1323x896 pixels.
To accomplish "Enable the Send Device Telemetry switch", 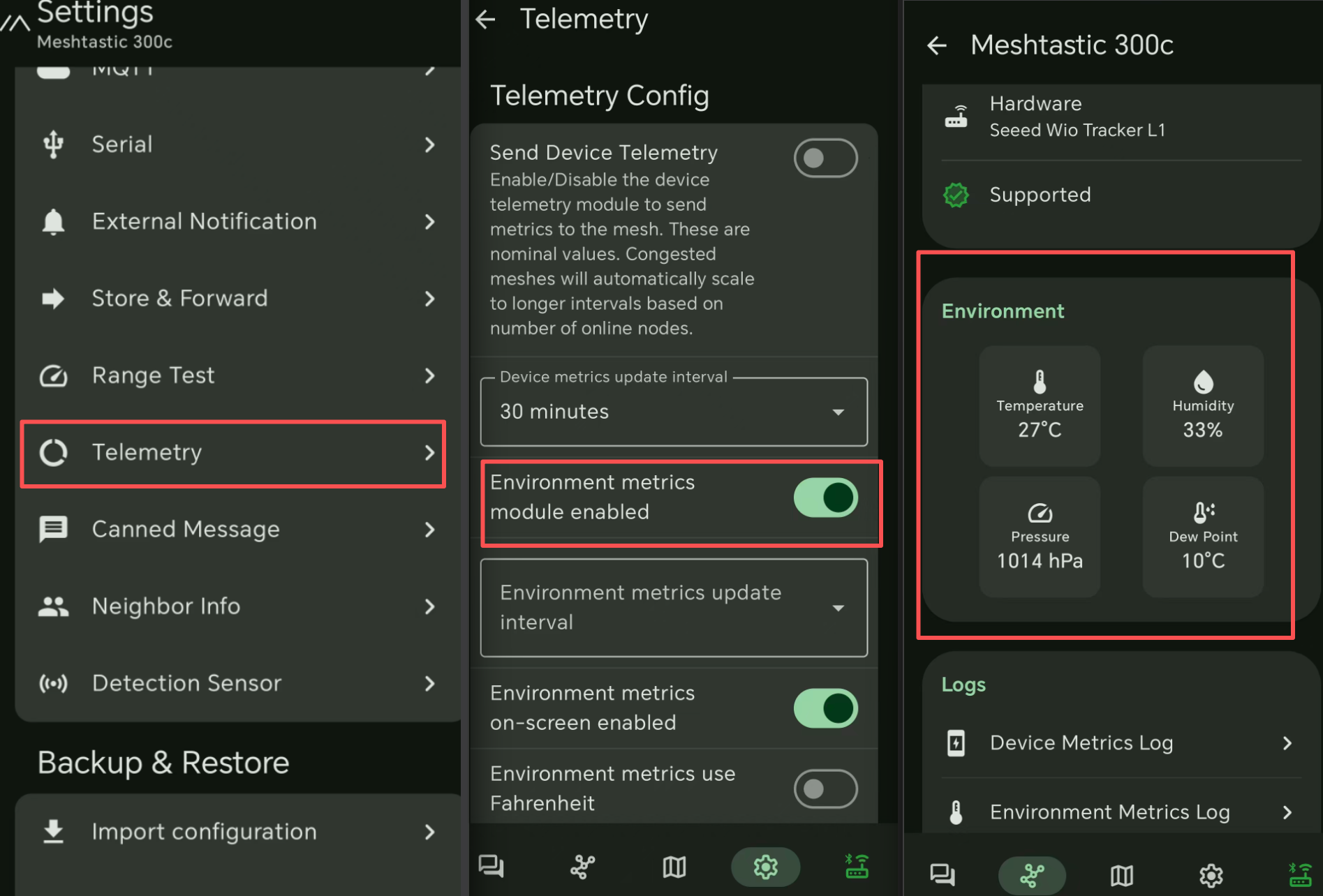I will pyautogui.click(x=825, y=158).
